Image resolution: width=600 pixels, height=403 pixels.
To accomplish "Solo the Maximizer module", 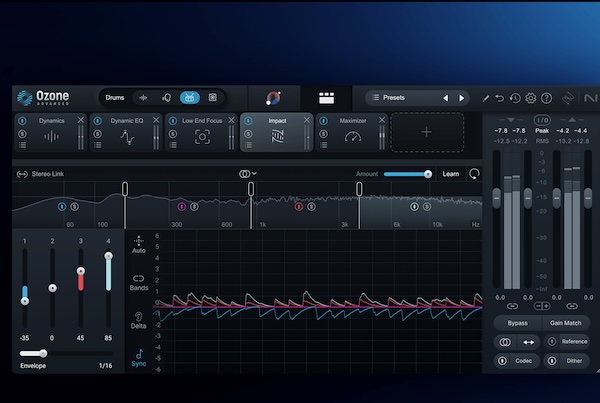I will click(x=323, y=134).
